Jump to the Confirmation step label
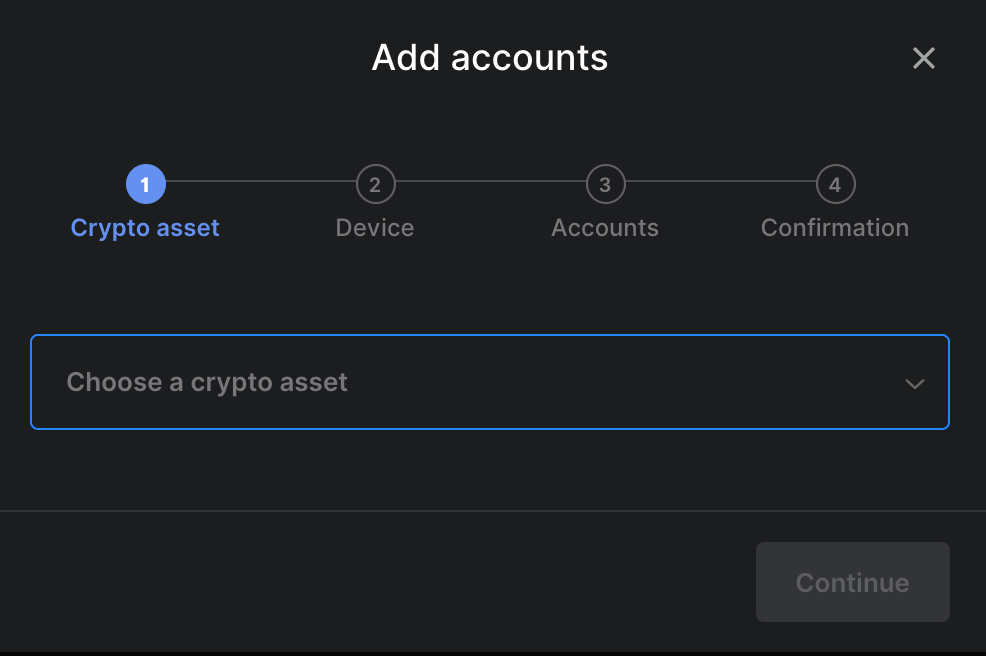The height and width of the screenshot is (656, 986). point(835,228)
